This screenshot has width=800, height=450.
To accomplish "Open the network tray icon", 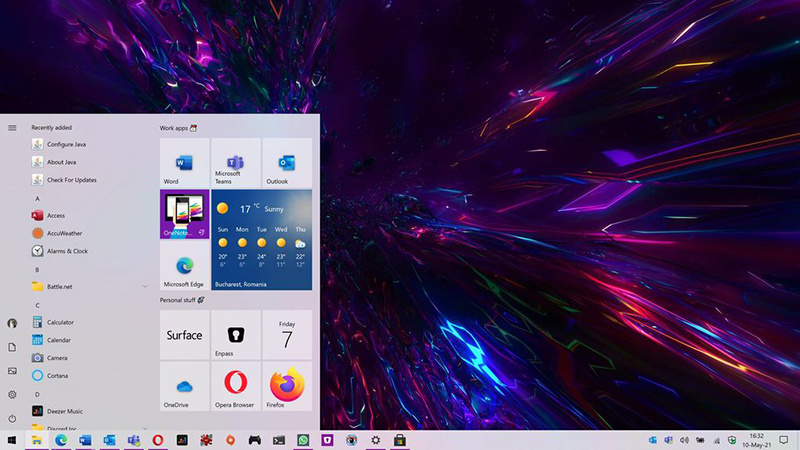I will point(716,440).
